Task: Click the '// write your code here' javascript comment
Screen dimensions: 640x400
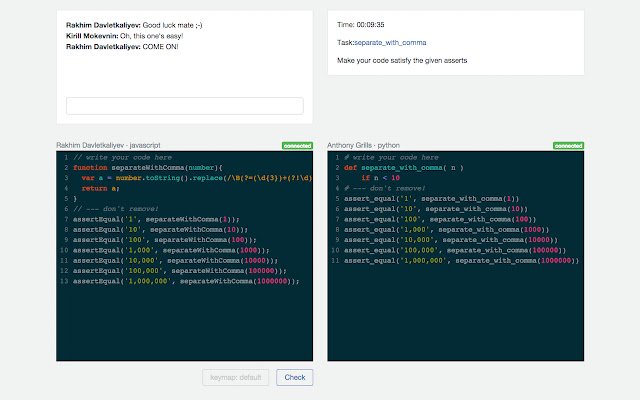Action: (x=122, y=158)
